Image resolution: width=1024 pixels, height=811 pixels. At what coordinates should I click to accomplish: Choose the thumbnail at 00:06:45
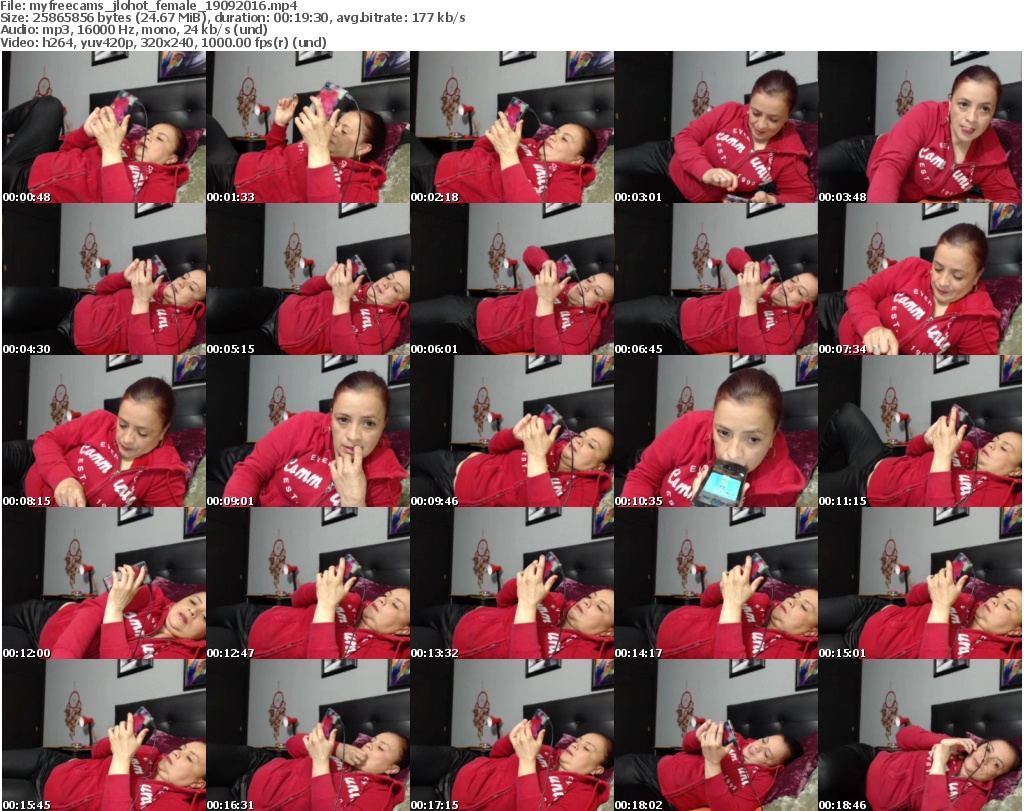(x=716, y=279)
